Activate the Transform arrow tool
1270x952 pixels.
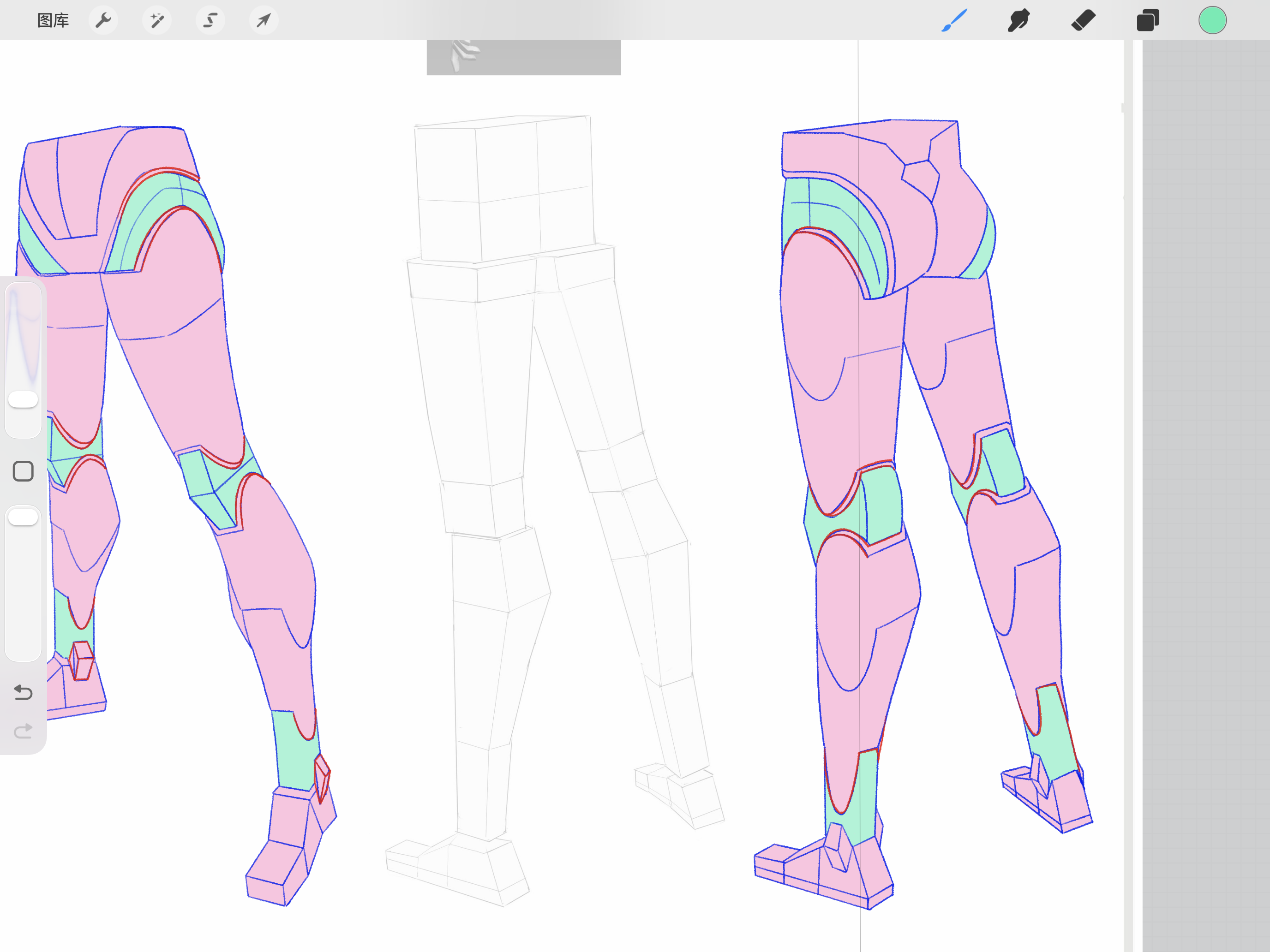click(x=264, y=21)
